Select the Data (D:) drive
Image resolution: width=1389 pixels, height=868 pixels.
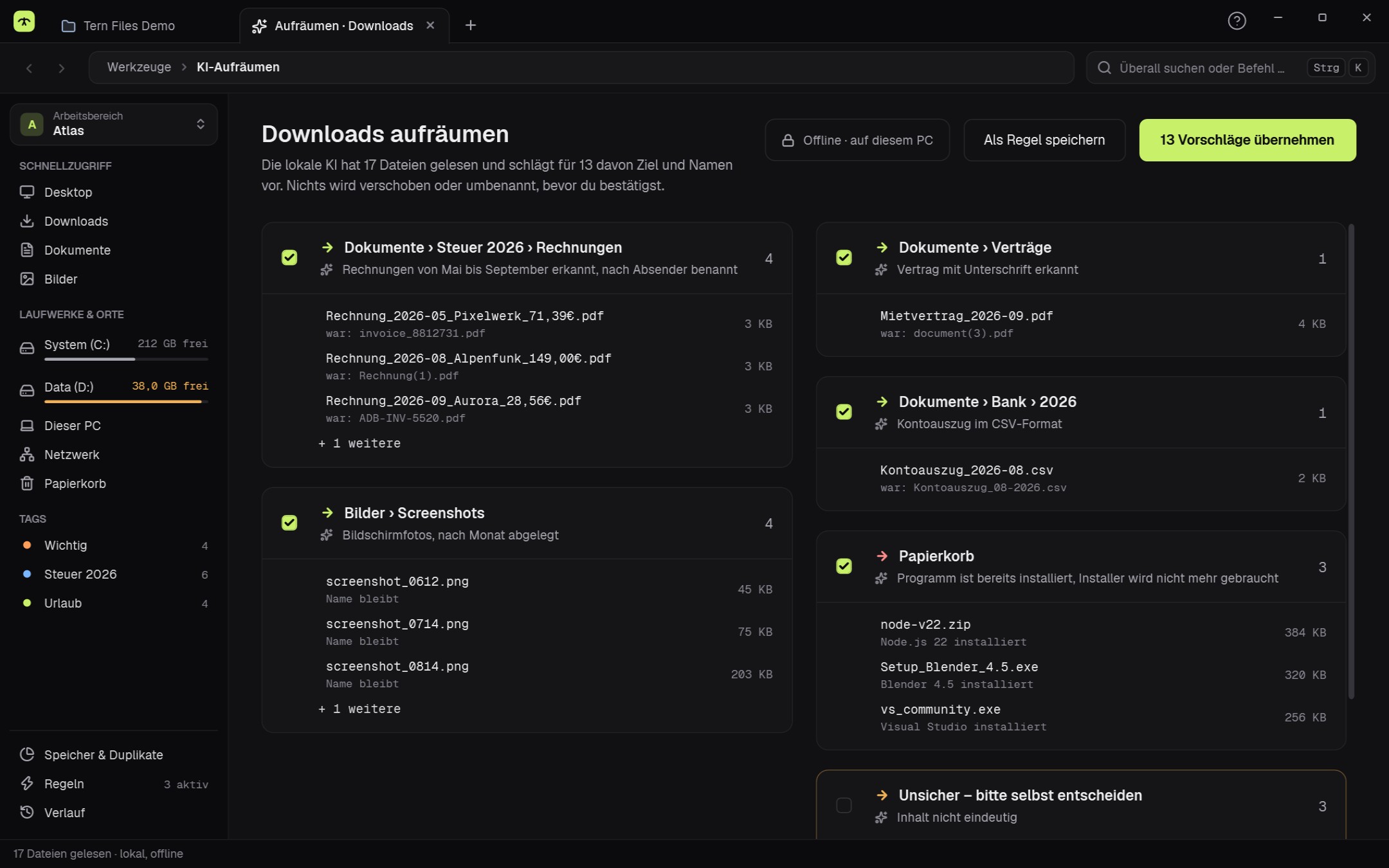tap(114, 391)
